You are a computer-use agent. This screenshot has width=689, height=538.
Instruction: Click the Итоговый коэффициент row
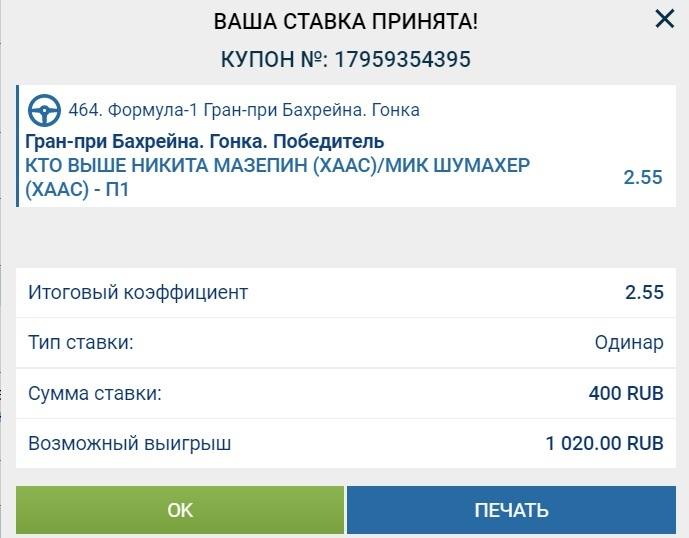(x=346, y=292)
